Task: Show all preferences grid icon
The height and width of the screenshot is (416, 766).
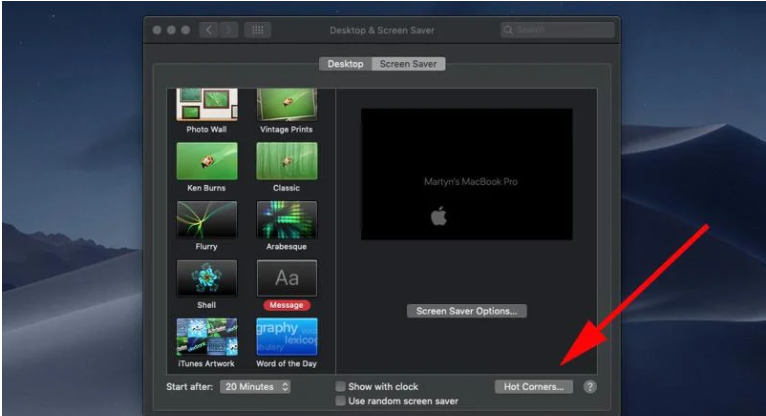Action: [257, 30]
